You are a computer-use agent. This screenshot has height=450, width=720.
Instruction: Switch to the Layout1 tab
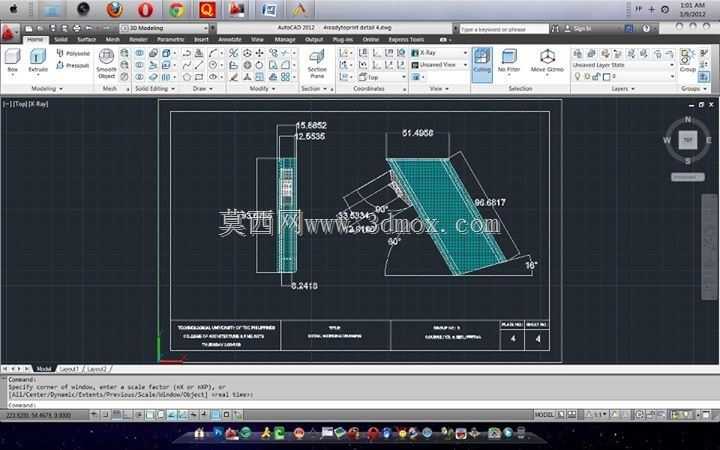click(70, 369)
